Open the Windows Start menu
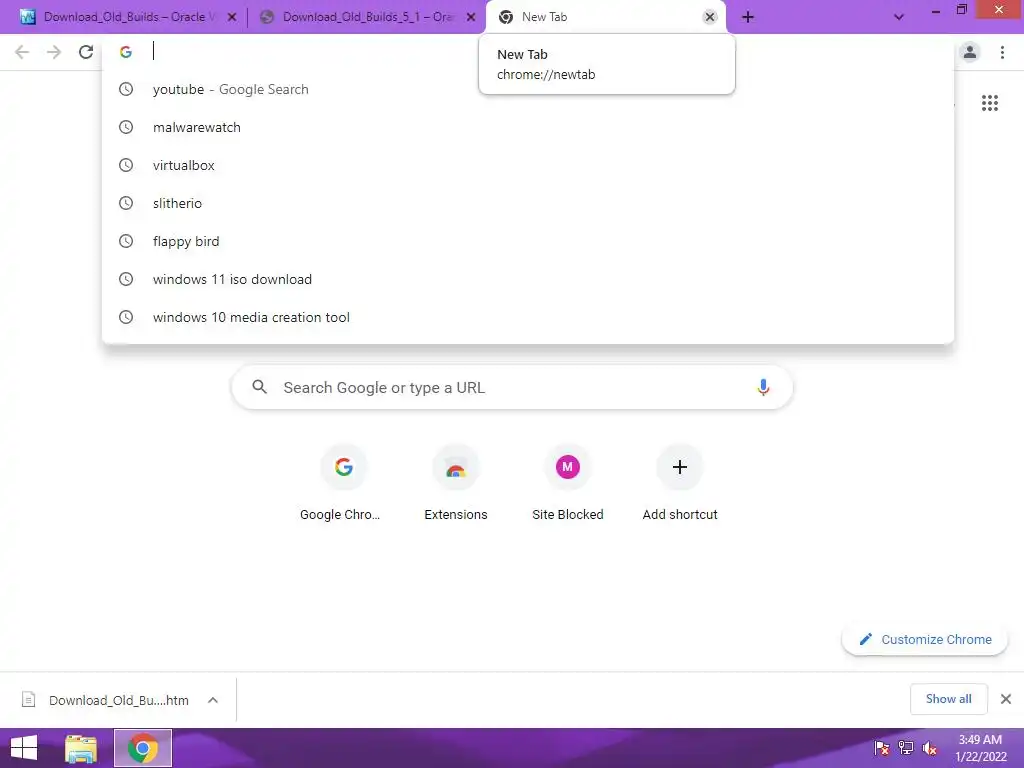 pyautogui.click(x=24, y=748)
